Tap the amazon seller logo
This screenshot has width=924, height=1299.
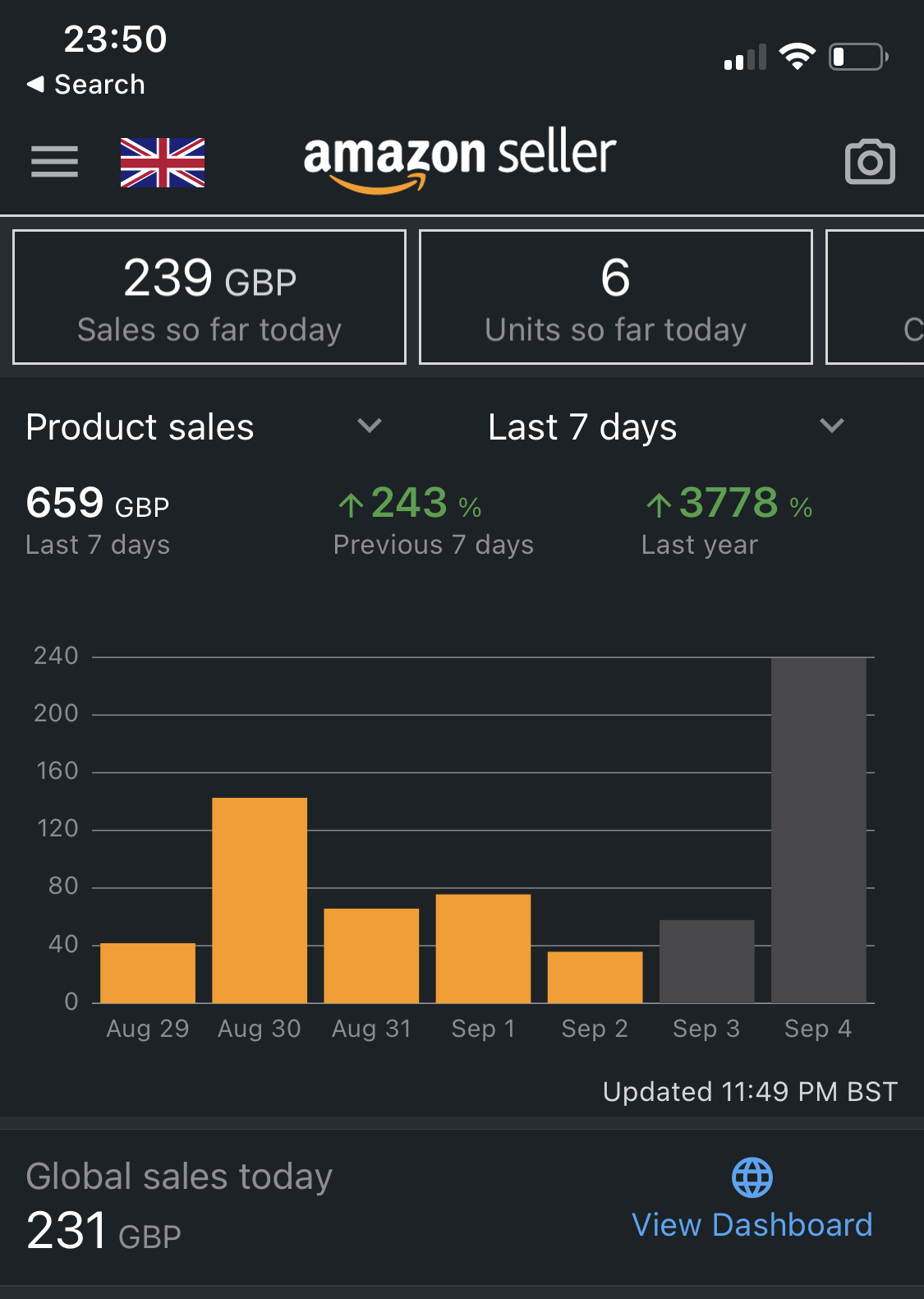pos(460,160)
